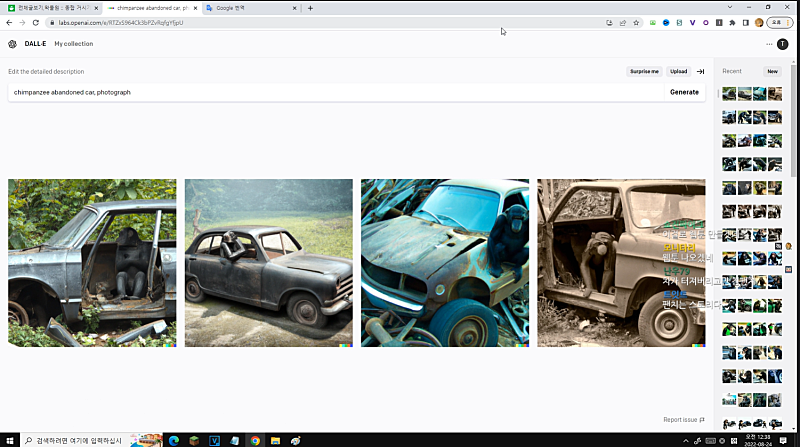Screen dimensions: 800x447
Task: Click the Chrome error update button
Action: pos(780,22)
